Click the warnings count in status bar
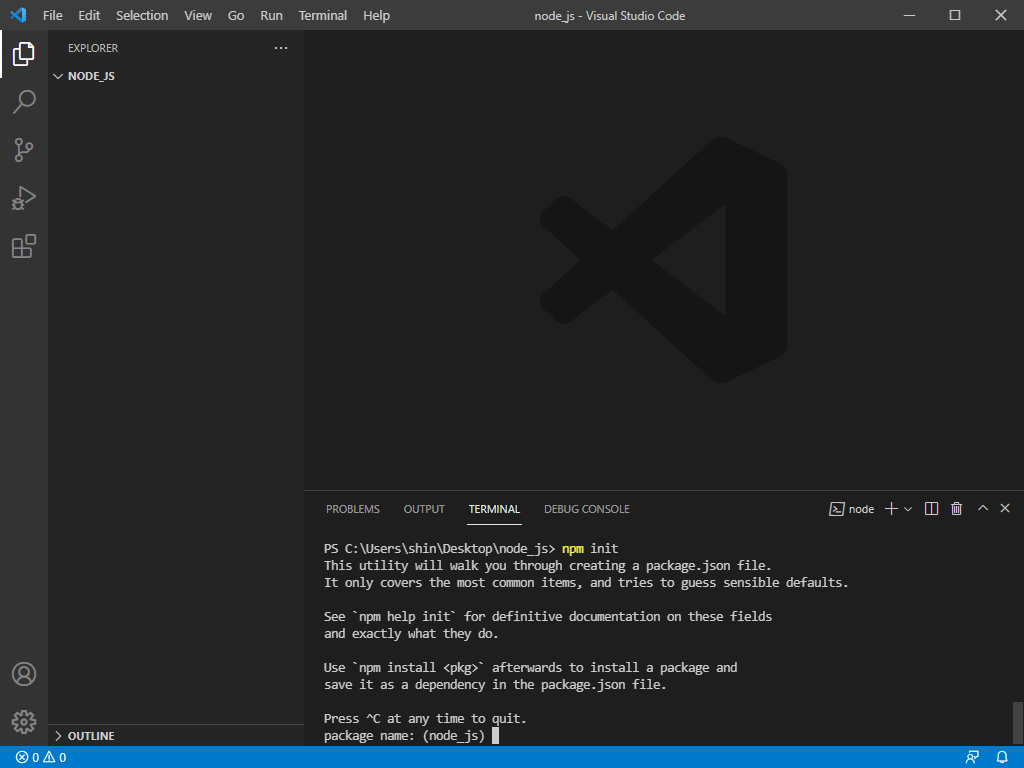This screenshot has width=1024, height=768. click(55, 757)
